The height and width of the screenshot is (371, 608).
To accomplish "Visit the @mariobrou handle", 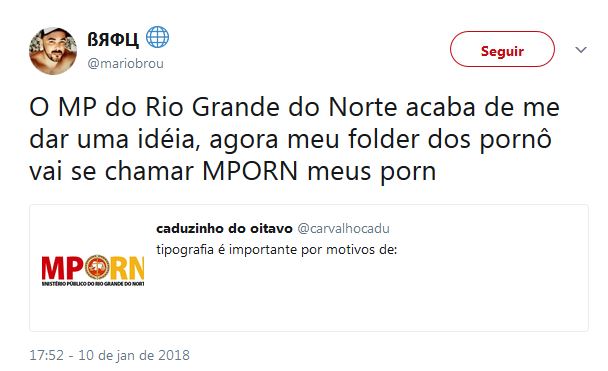I will click(126, 63).
